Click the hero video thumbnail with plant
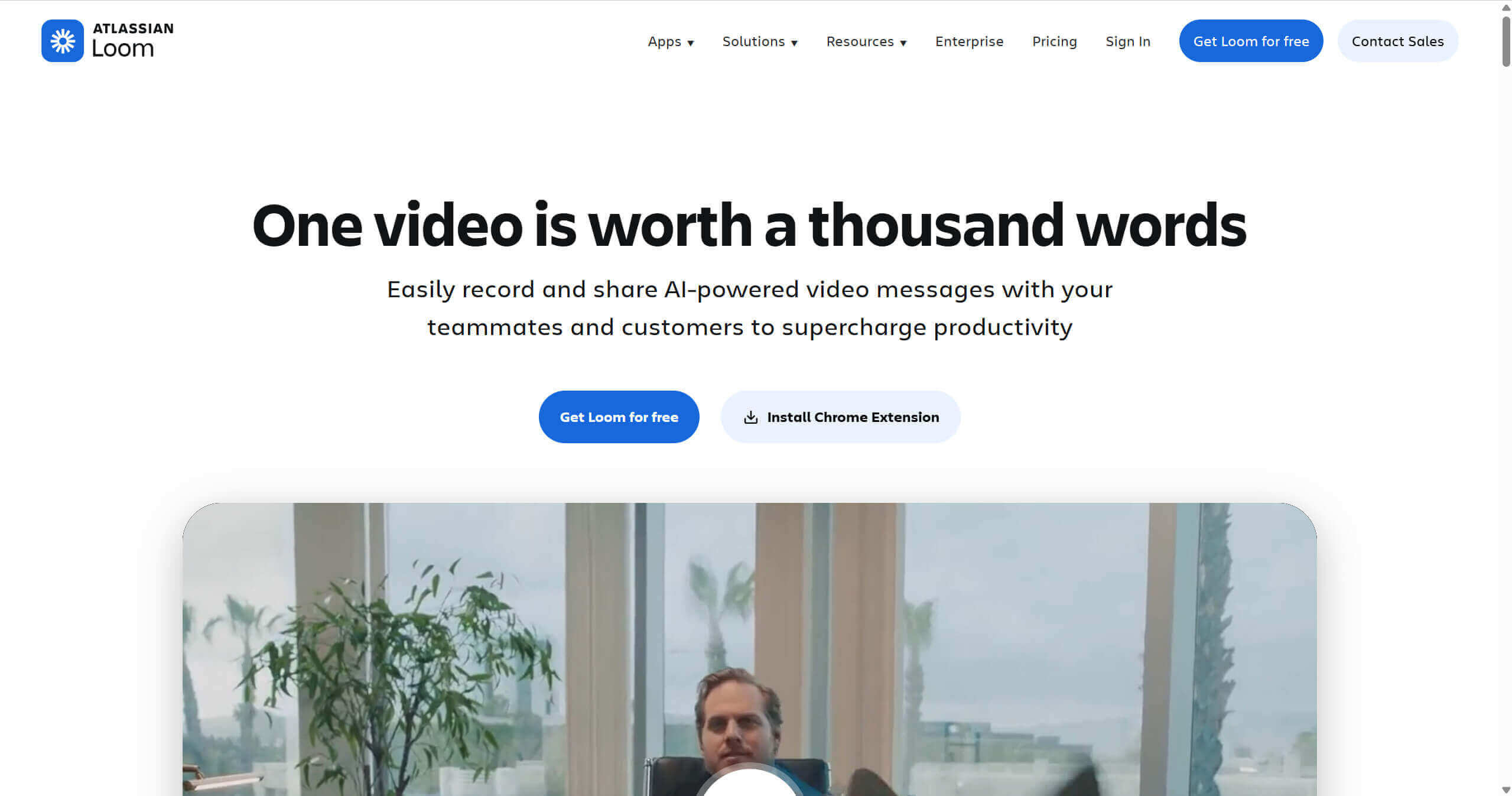 [x=749, y=649]
